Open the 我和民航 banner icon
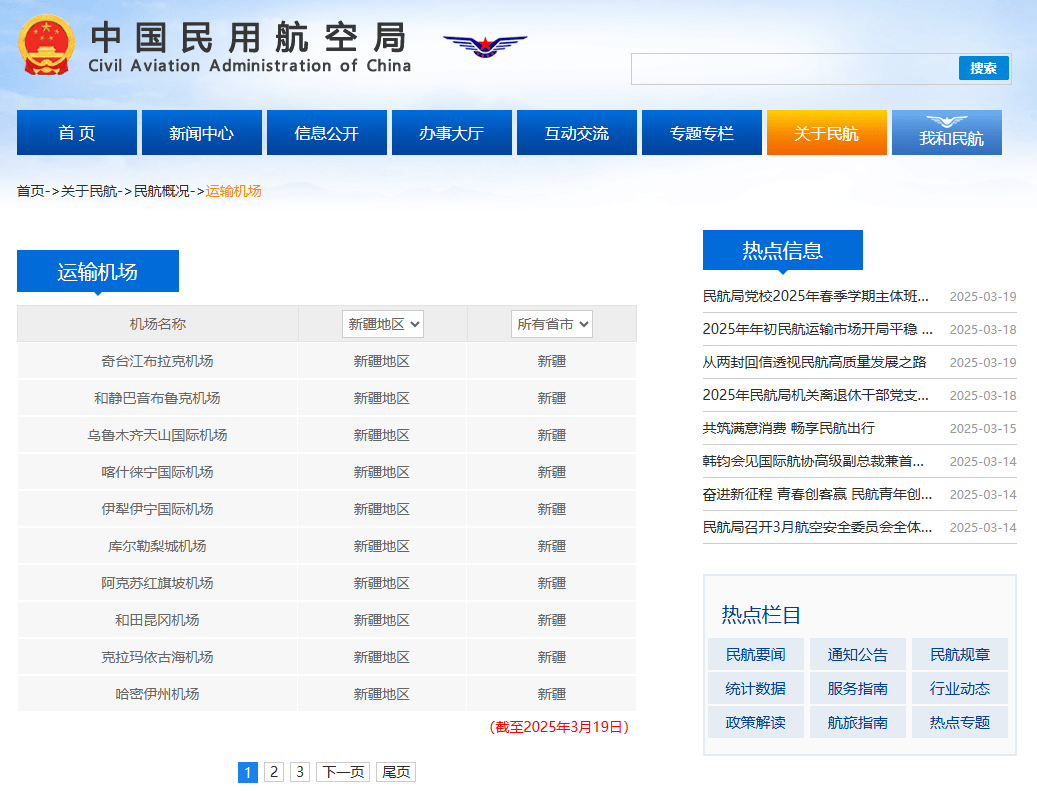Image resolution: width=1037 pixels, height=791 pixels. point(946,132)
